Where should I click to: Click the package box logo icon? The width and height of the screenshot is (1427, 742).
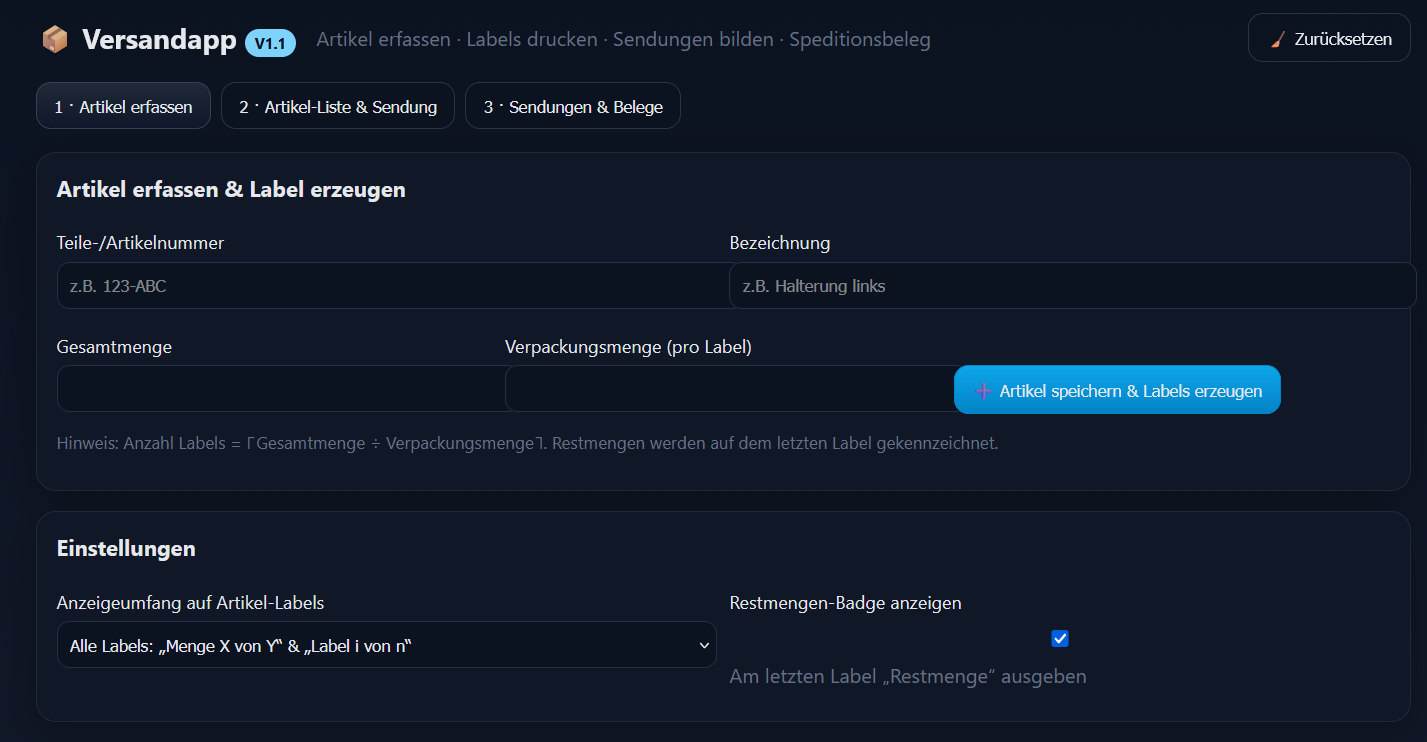click(55, 39)
